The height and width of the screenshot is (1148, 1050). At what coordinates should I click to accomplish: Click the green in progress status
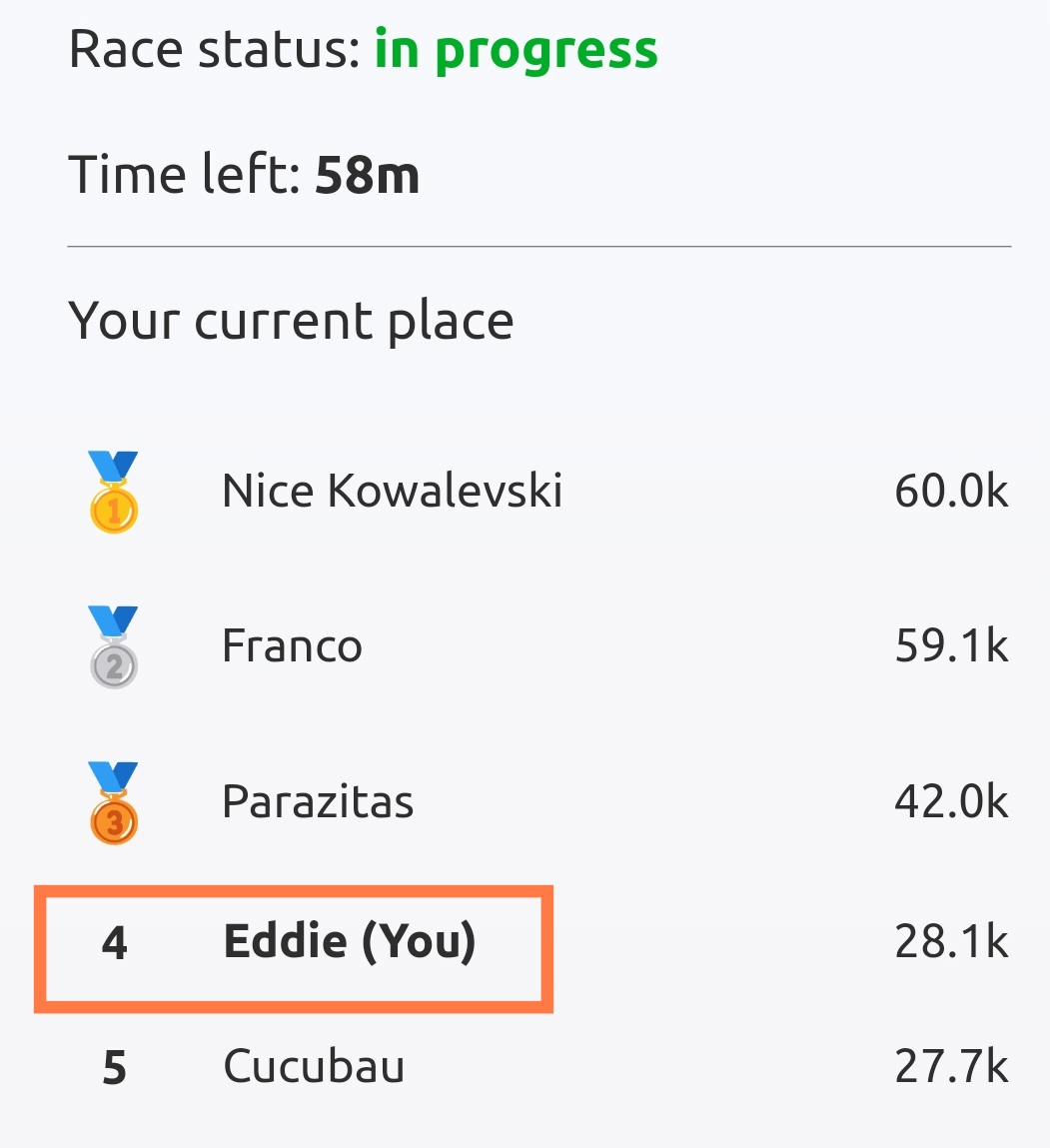click(517, 51)
